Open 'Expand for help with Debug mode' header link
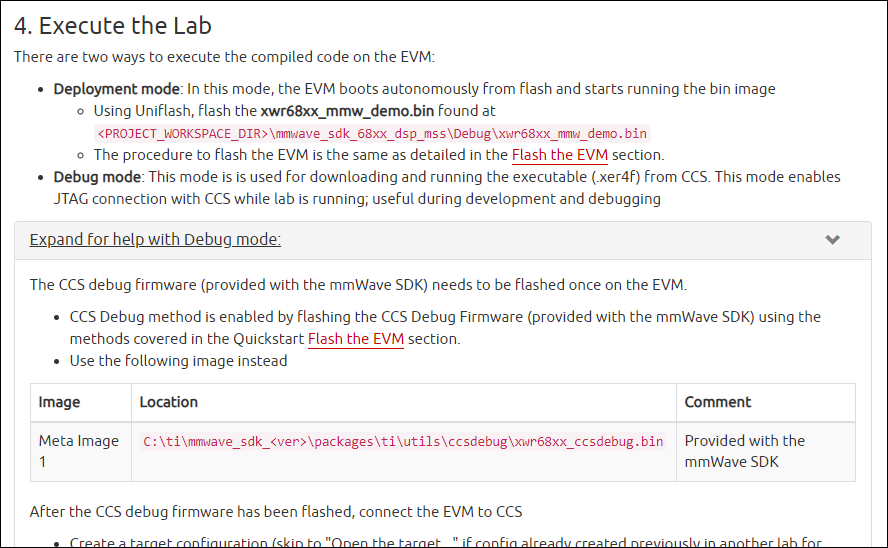Screen dimensions: 888x548 [155, 239]
